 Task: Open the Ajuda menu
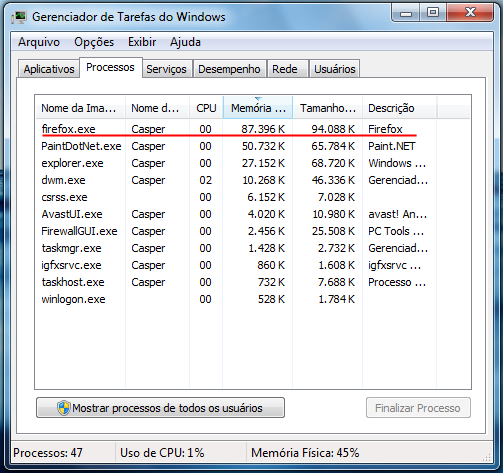pyautogui.click(x=185, y=42)
